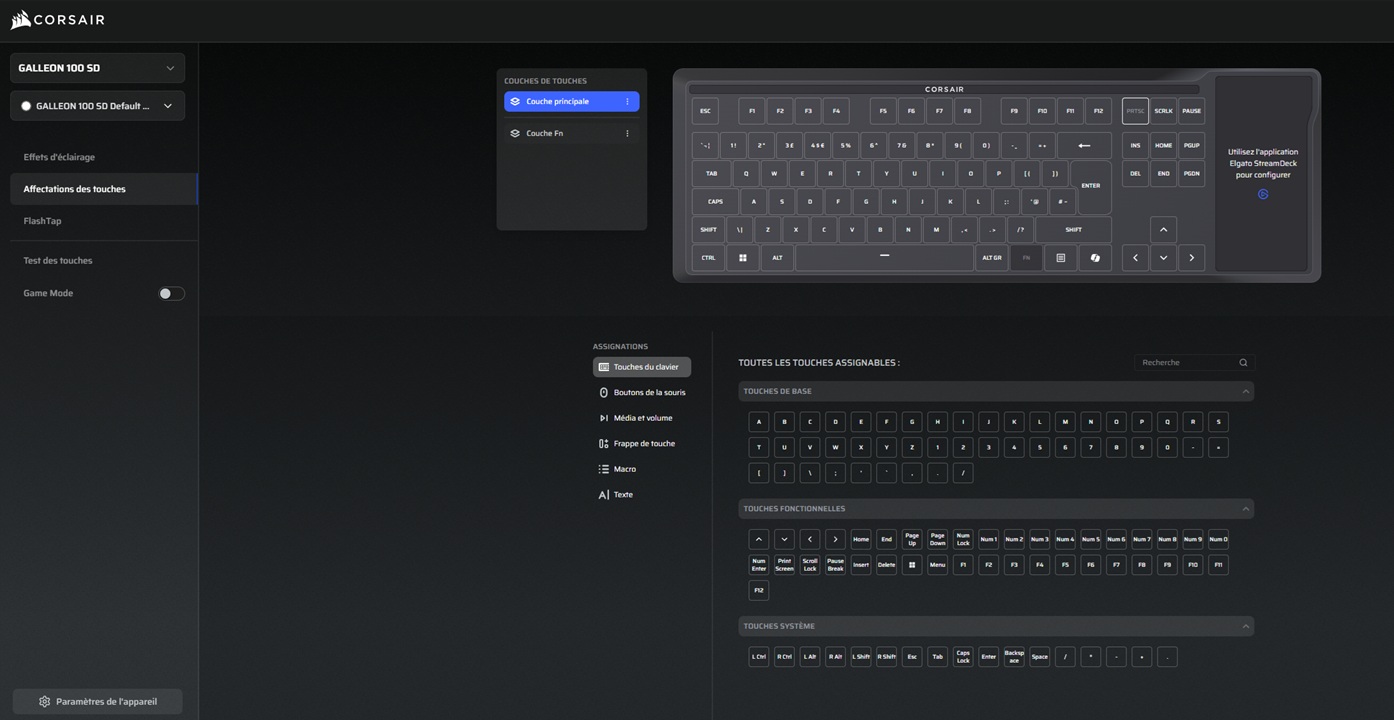Click the Elgato Stream Deck icon
1394x720 pixels.
coord(1262,194)
